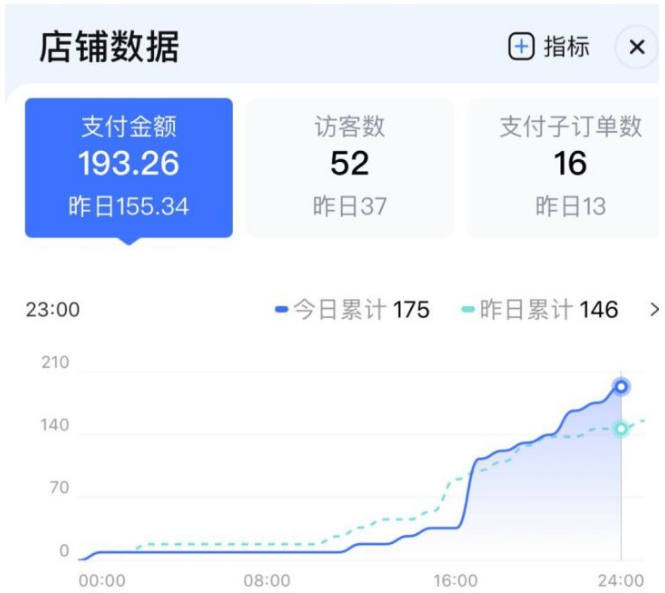Image resolution: width=665 pixels, height=593 pixels.
Task: Click the 昨日13 text
Action: pyautogui.click(x=570, y=207)
